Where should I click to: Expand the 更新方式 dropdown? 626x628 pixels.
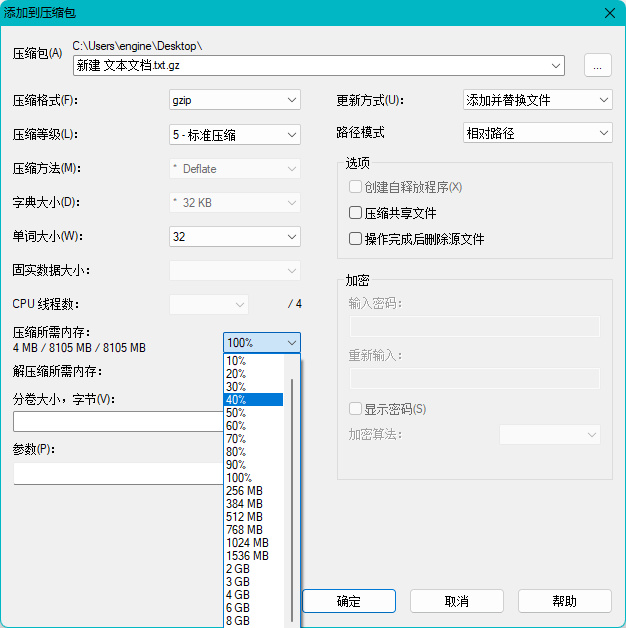[x=537, y=100]
